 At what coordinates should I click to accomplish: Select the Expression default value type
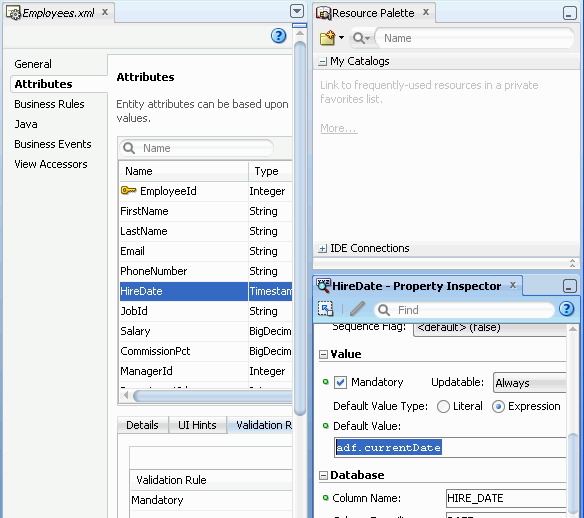498,406
